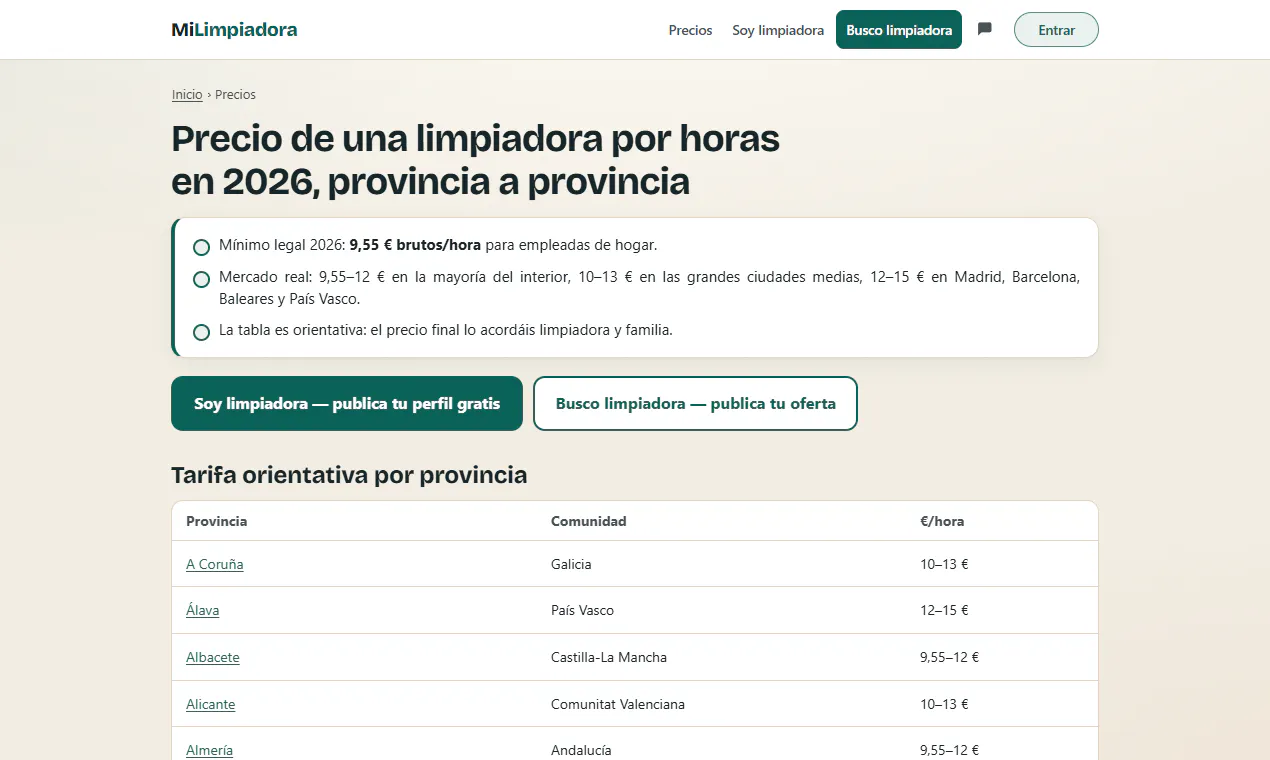The height and width of the screenshot is (760, 1270).
Task: Open the A Coruña province link
Action: [x=215, y=564]
